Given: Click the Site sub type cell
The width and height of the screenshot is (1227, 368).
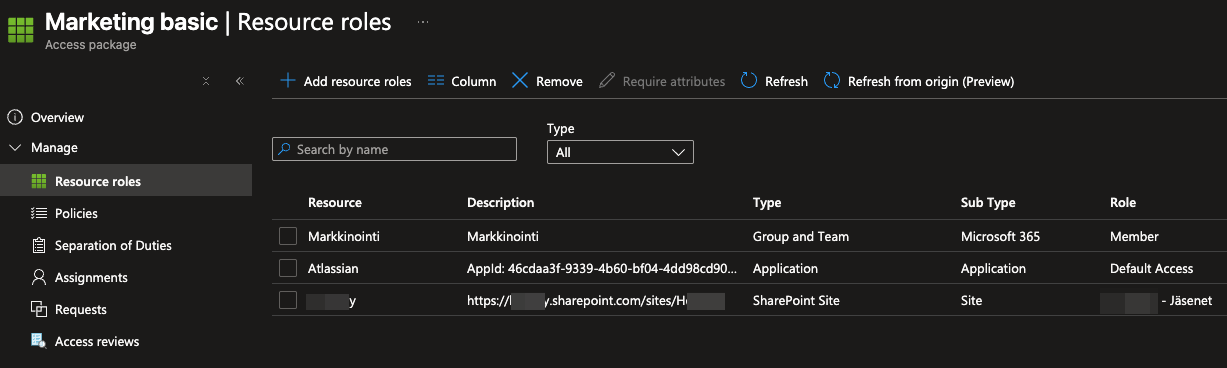Looking at the screenshot, I should tap(971, 300).
